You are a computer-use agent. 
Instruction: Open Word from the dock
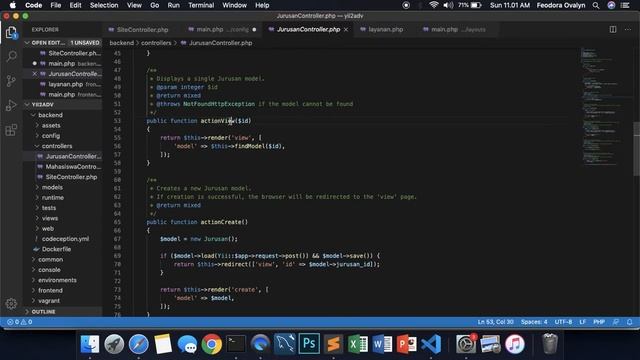click(382, 344)
